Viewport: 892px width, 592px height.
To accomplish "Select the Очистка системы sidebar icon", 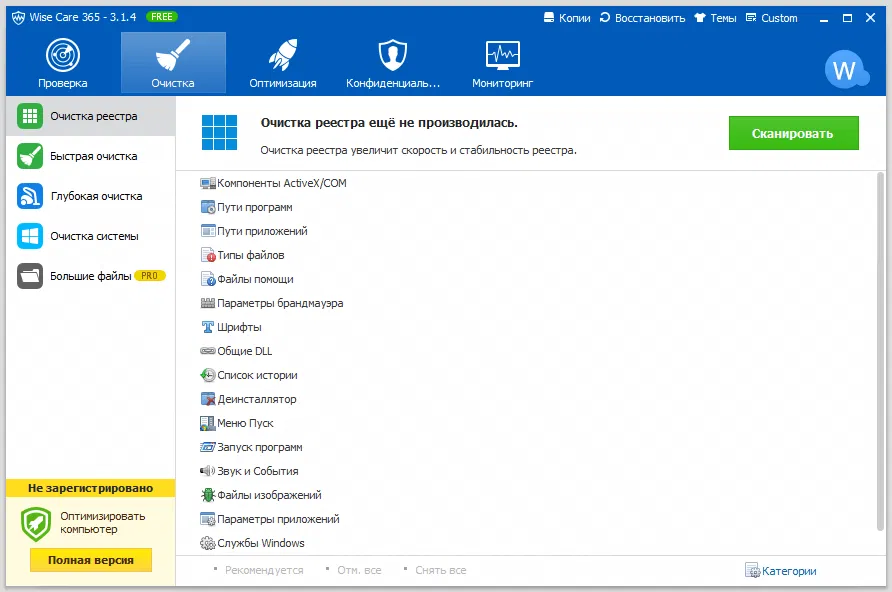I will click(x=30, y=235).
